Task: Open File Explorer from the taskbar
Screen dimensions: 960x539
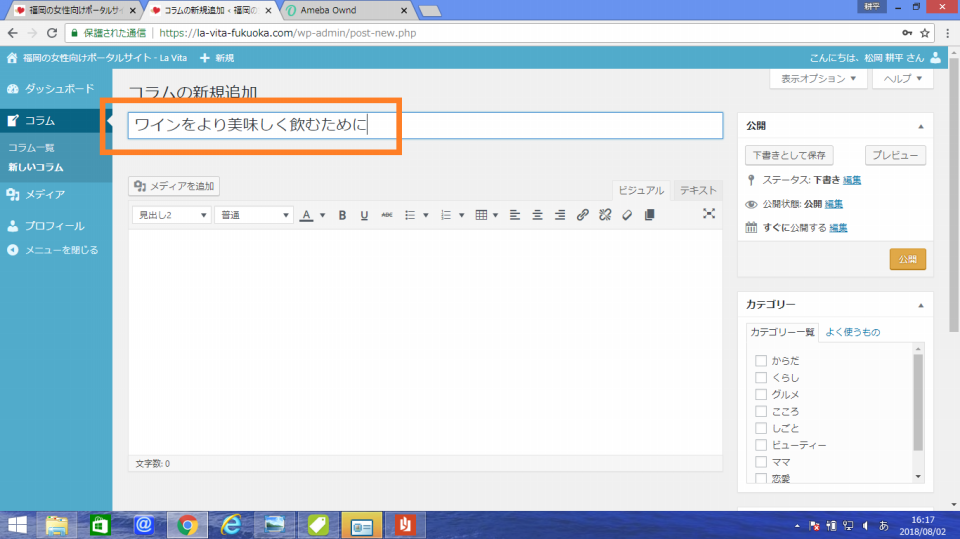Action: tap(57, 525)
